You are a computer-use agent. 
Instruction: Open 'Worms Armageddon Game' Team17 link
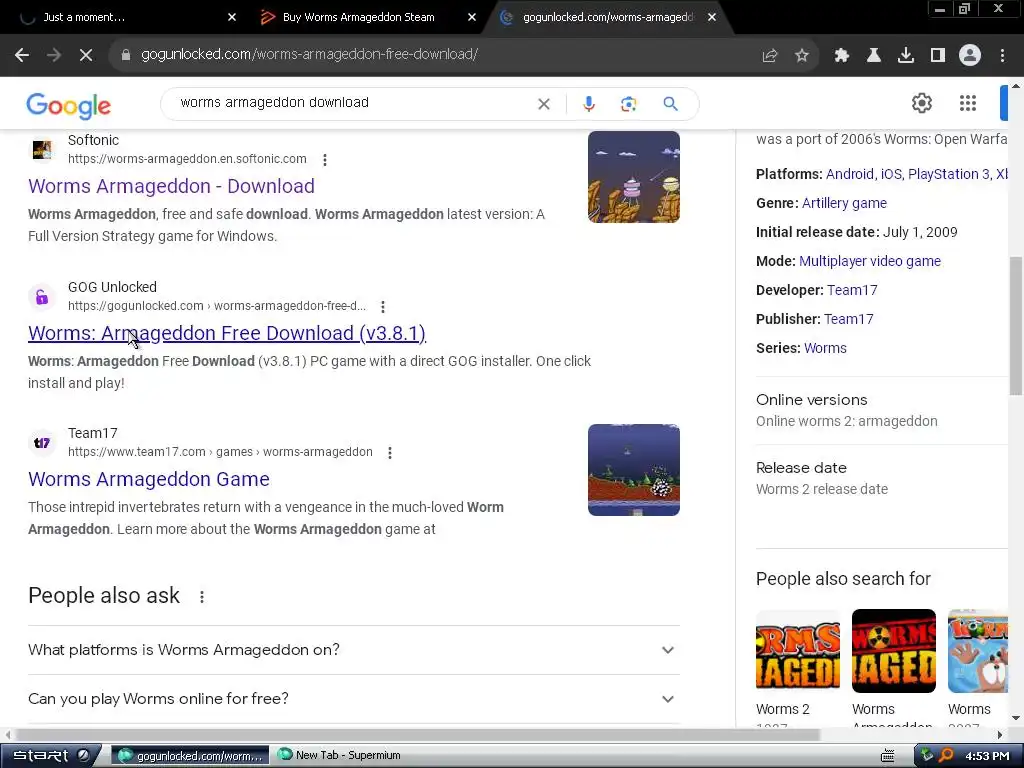click(149, 479)
